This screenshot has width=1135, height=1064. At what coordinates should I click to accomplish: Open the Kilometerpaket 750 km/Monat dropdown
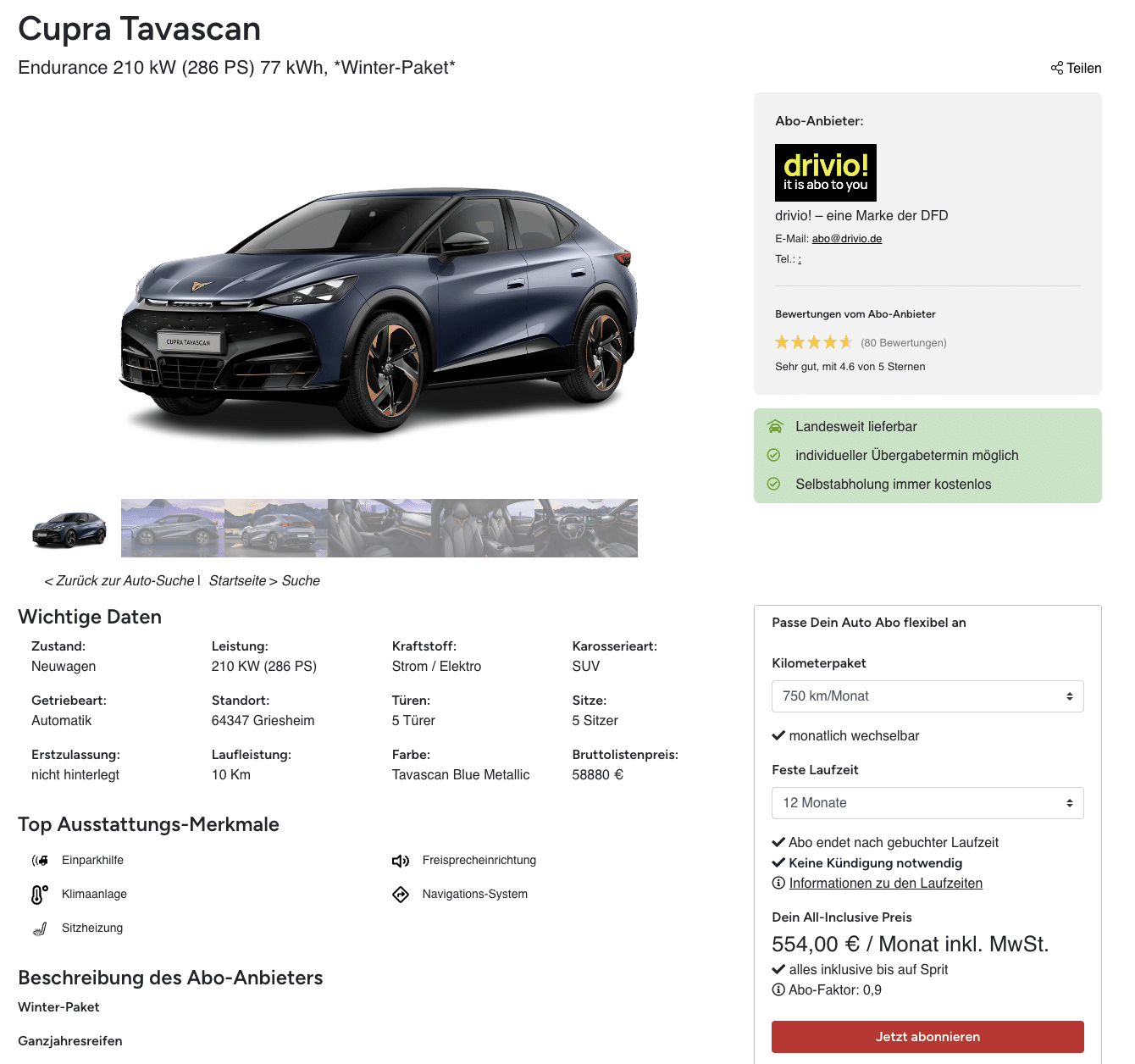coord(927,696)
